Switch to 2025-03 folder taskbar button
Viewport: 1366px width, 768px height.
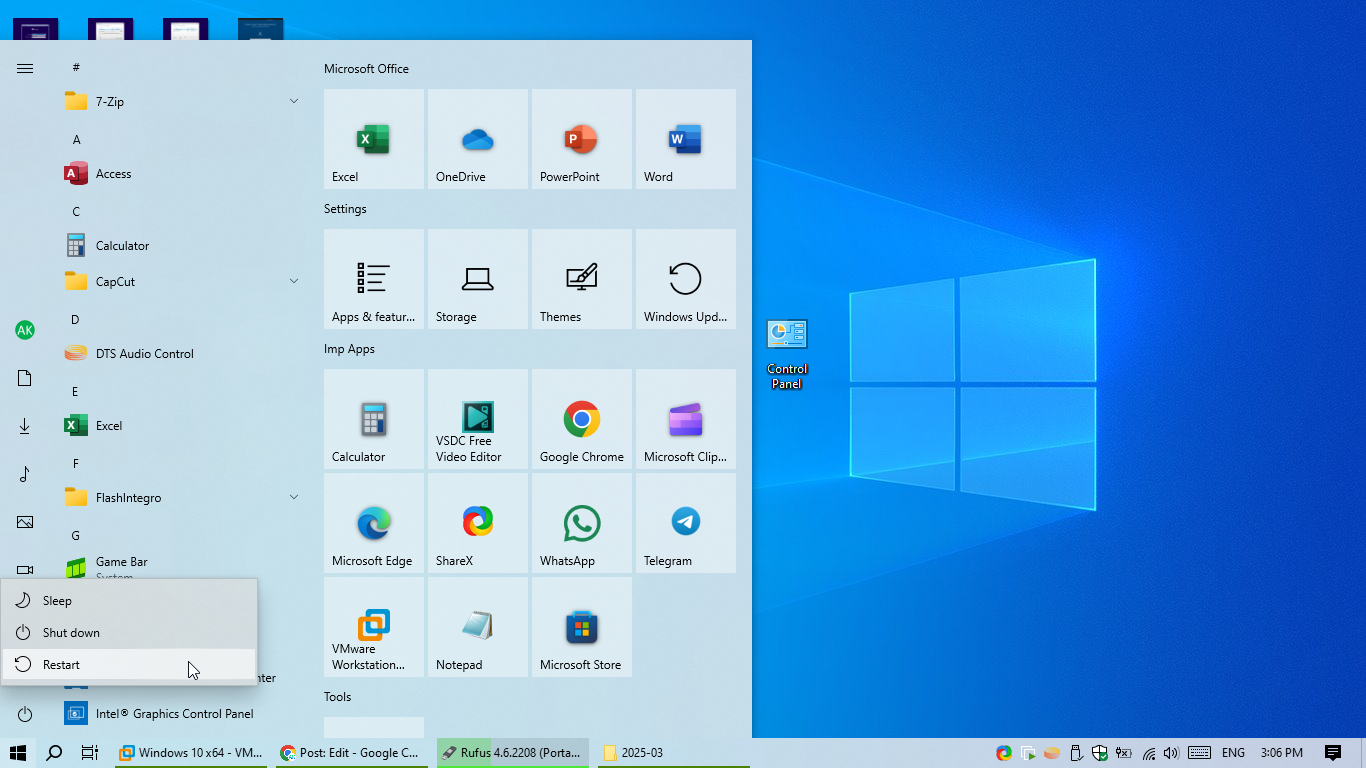[x=674, y=753]
